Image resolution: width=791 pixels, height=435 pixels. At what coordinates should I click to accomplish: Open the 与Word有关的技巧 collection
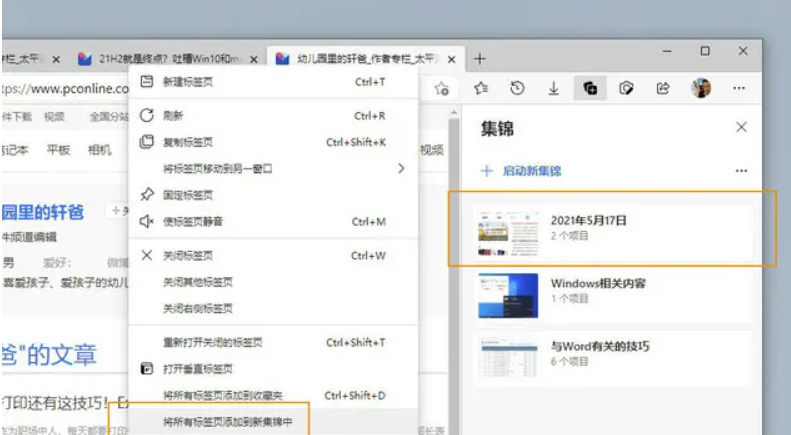click(612, 358)
